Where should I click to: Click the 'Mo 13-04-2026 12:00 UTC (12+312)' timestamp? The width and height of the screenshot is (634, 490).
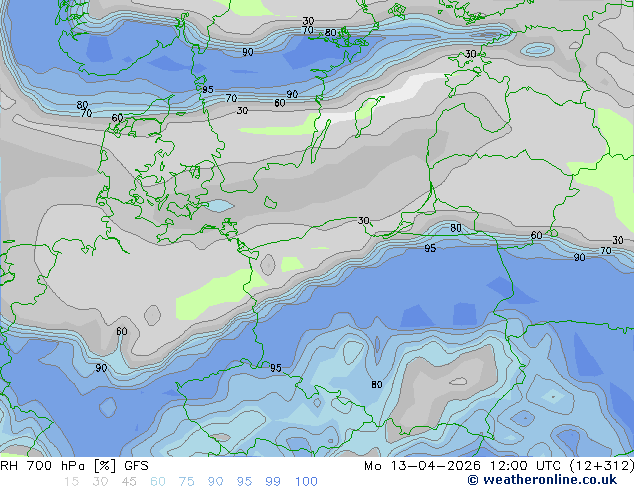coord(499,466)
